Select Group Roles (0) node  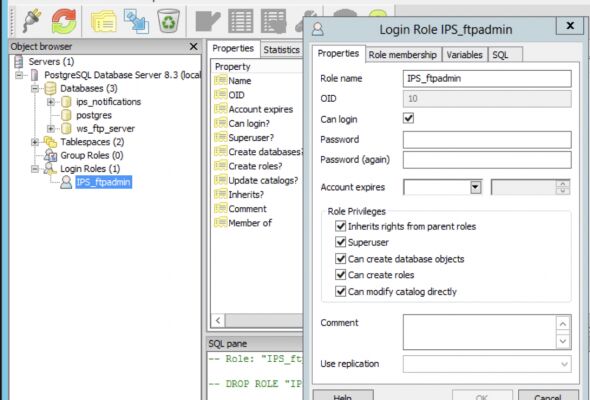(x=92, y=155)
